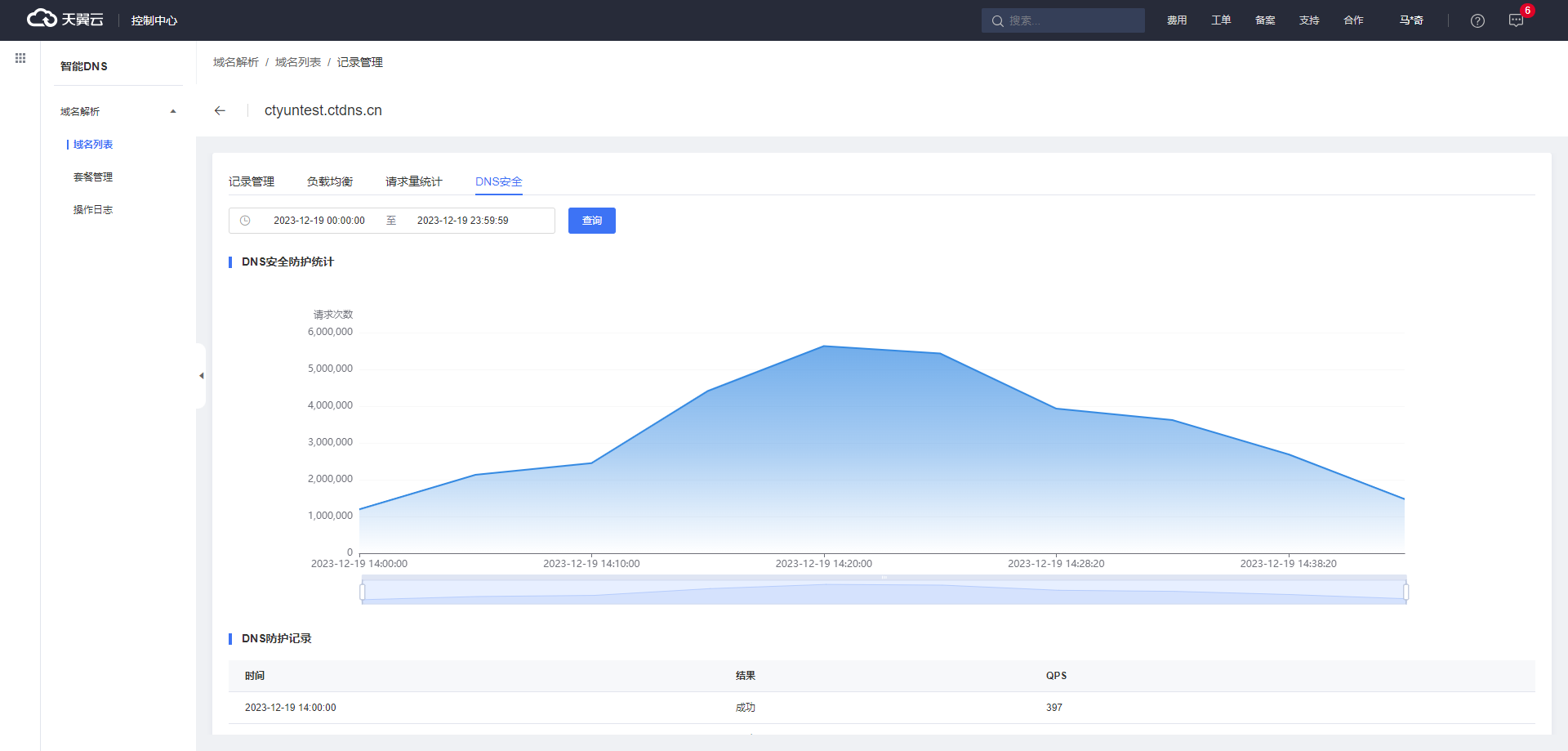Click the 2023-12-19 14:28:20 x-axis label
The image size is (1568, 751).
click(x=1056, y=564)
